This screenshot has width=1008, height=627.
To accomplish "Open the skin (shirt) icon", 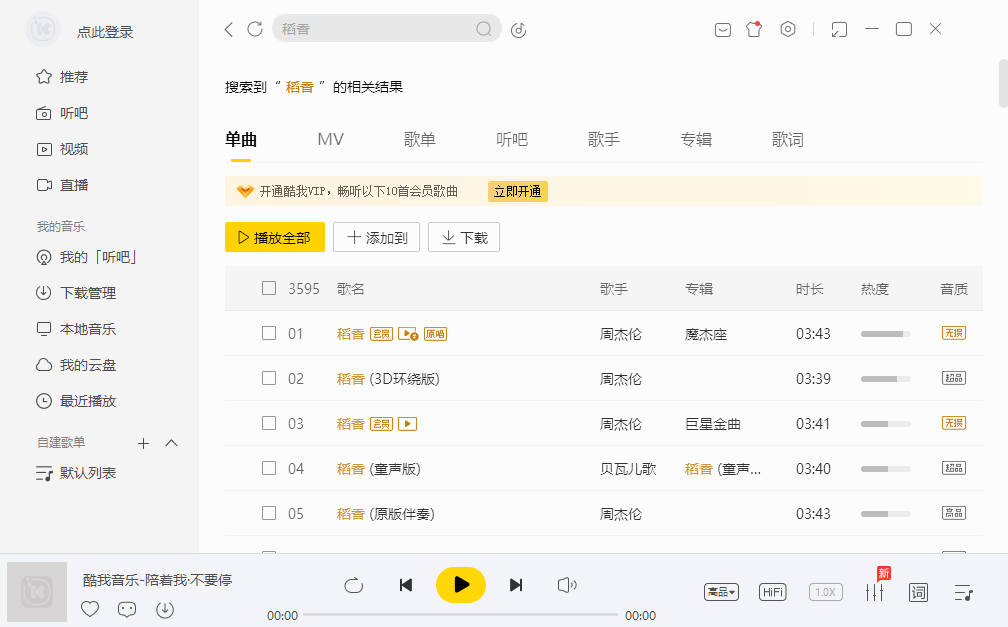I will click(753, 29).
